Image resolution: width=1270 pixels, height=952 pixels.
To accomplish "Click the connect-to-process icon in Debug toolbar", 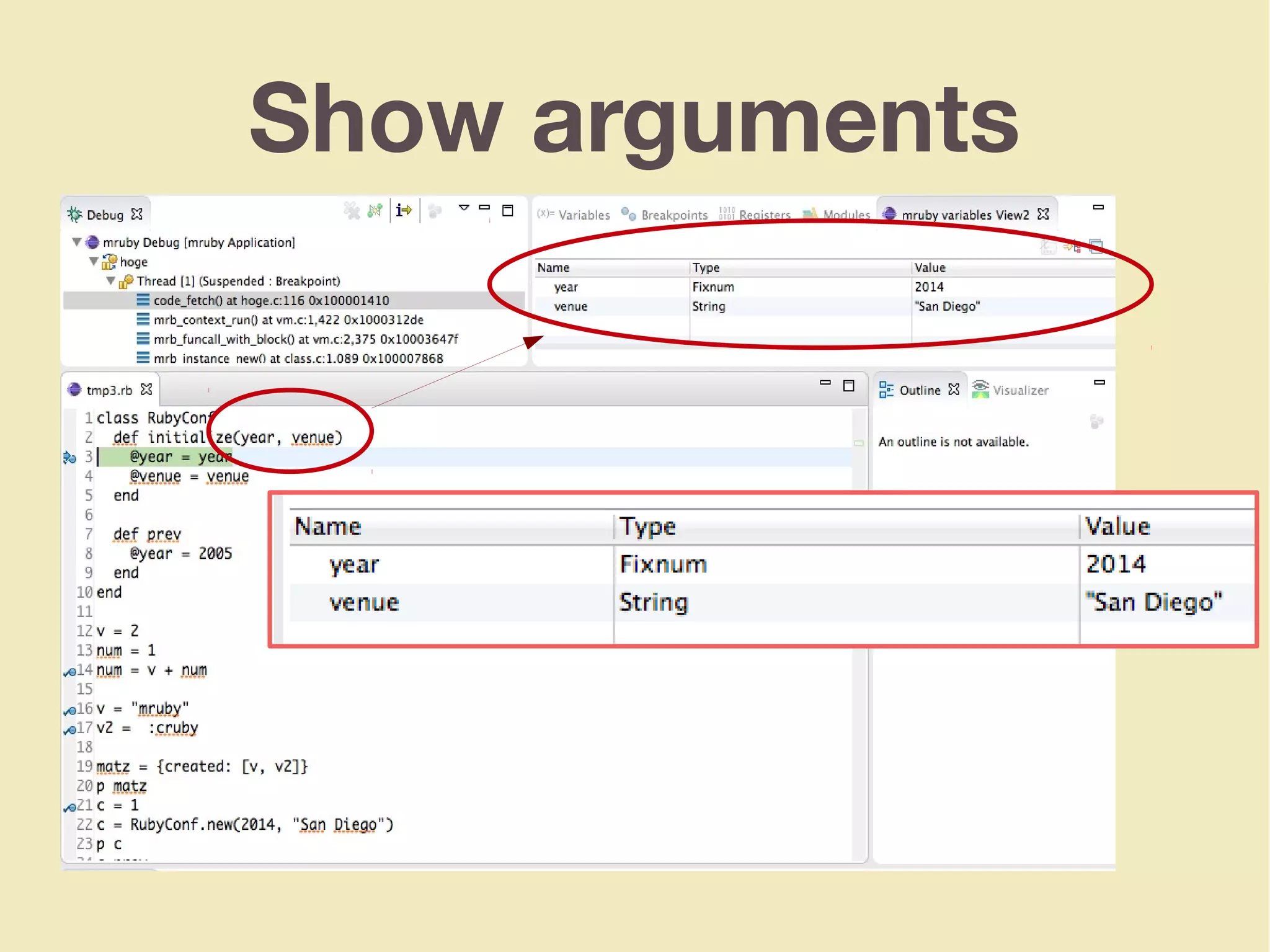I will [375, 211].
